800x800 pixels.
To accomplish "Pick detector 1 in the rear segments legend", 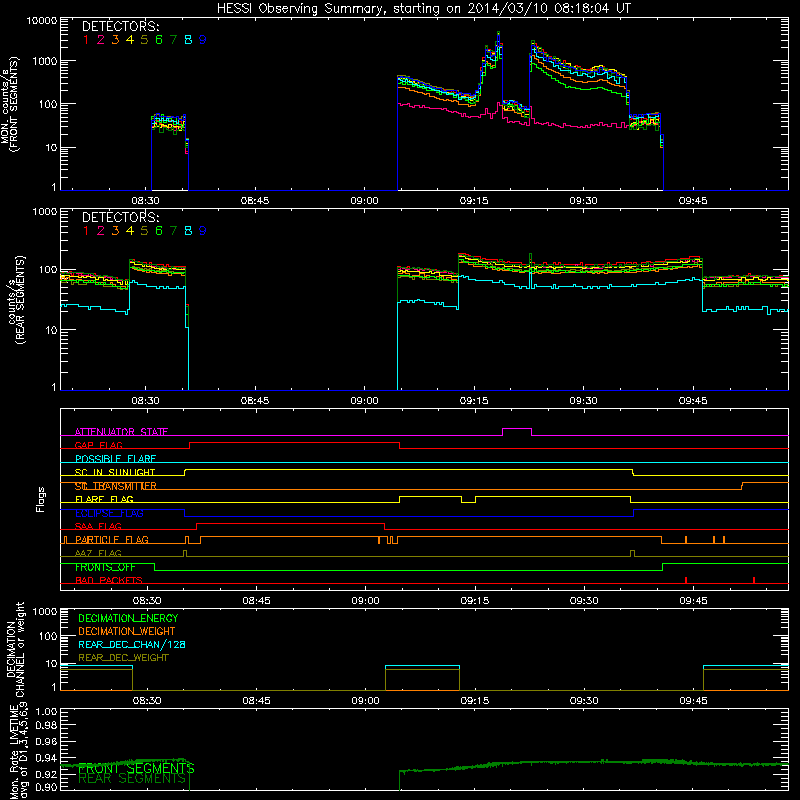I will click(x=86, y=231).
